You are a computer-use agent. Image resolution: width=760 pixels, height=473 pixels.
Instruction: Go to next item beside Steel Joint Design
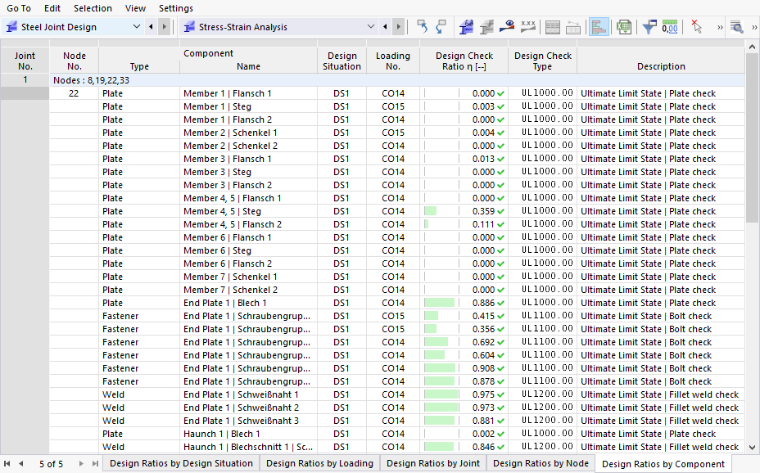pos(165,27)
